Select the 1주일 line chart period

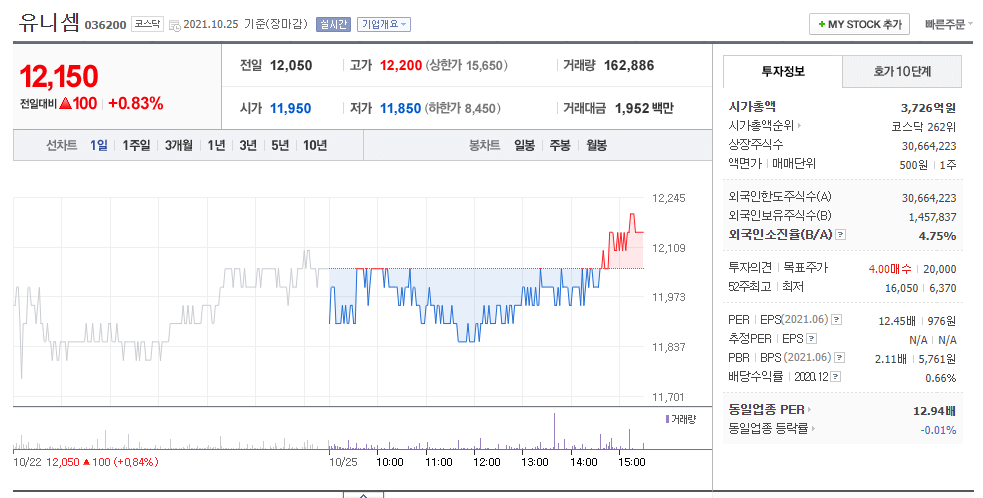136,146
